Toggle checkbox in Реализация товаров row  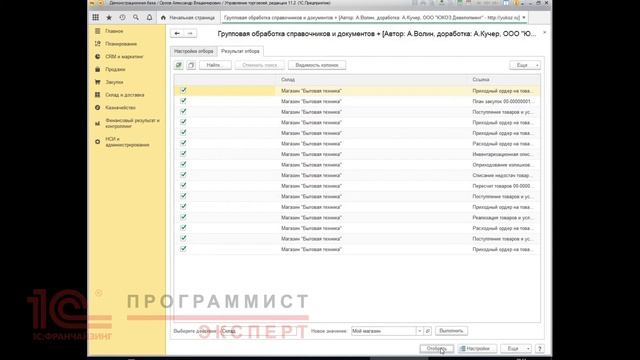tap(183, 217)
